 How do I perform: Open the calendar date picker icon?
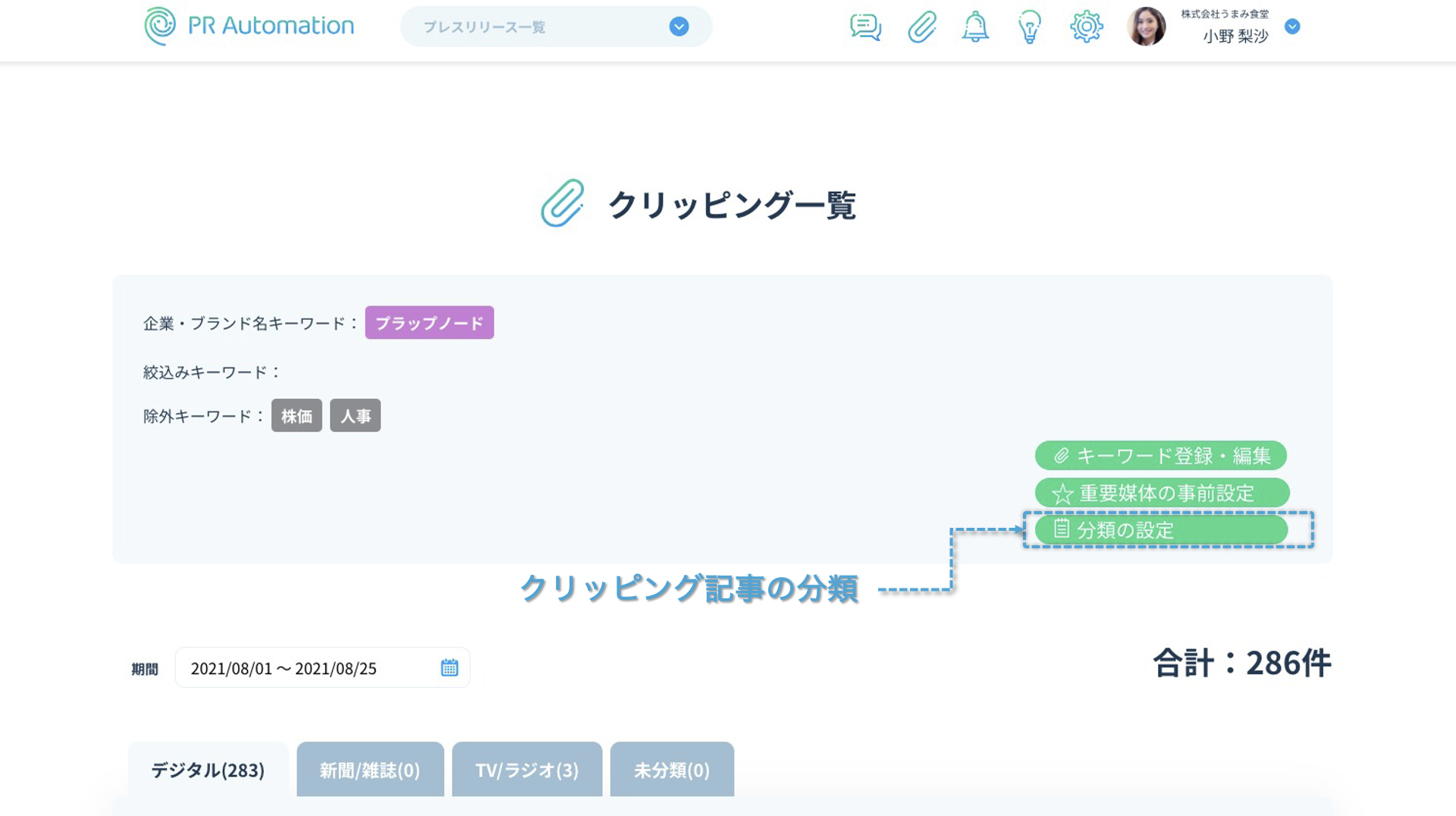pyautogui.click(x=450, y=667)
